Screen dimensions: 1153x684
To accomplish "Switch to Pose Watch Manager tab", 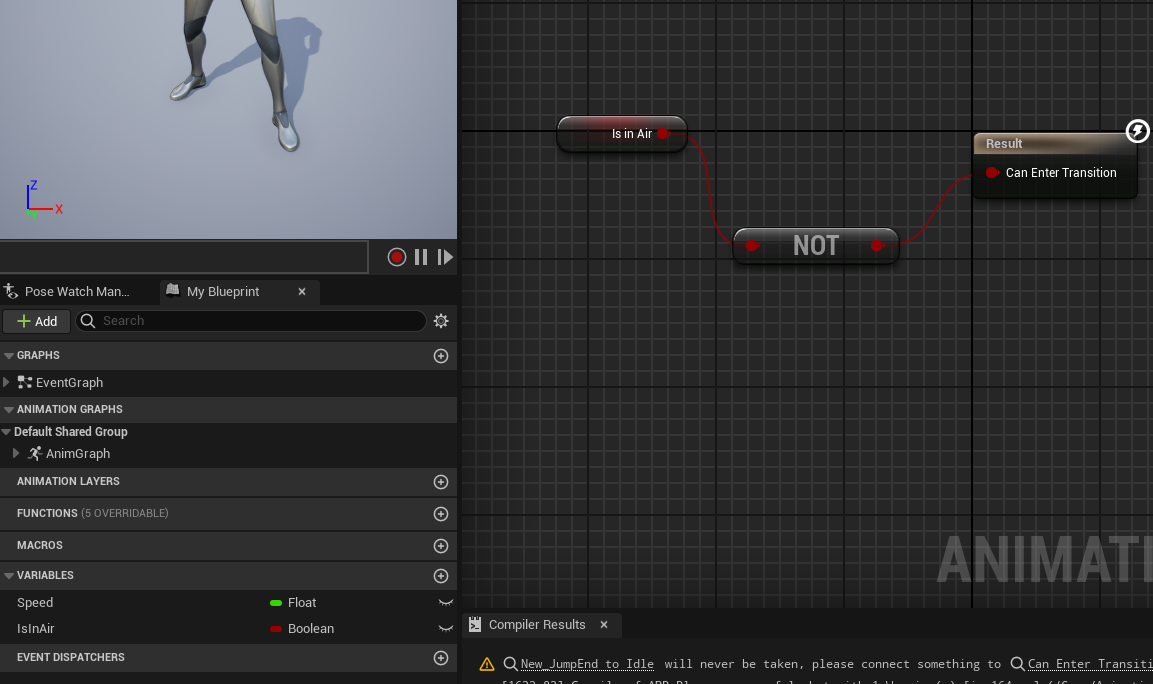I will click(x=77, y=292).
